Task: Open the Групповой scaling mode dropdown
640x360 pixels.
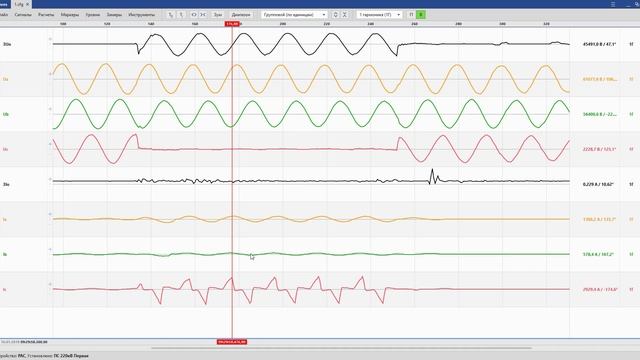Action: pyautogui.click(x=294, y=15)
